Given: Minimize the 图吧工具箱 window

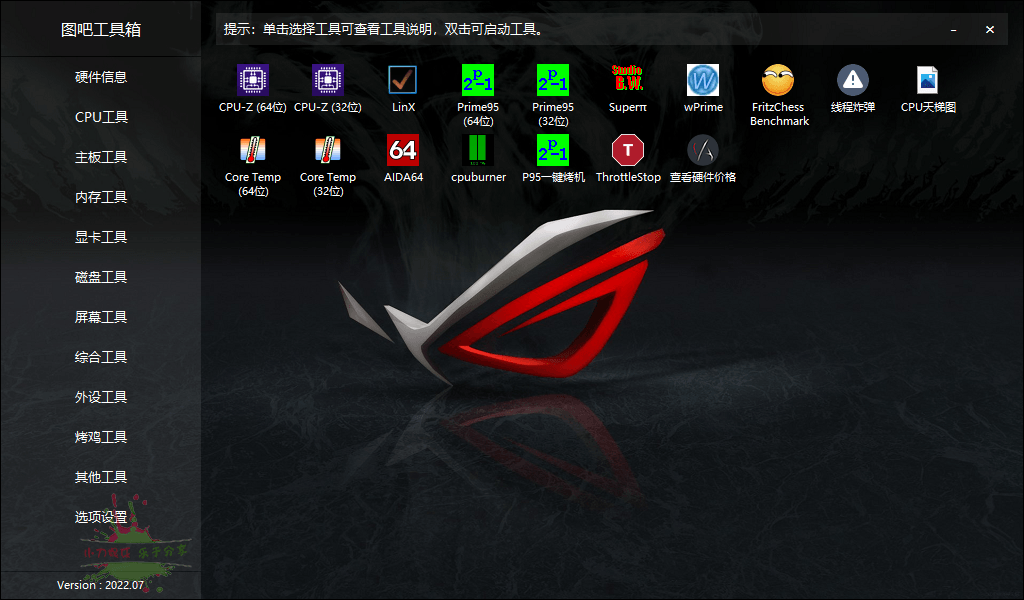Looking at the screenshot, I should (954, 30).
